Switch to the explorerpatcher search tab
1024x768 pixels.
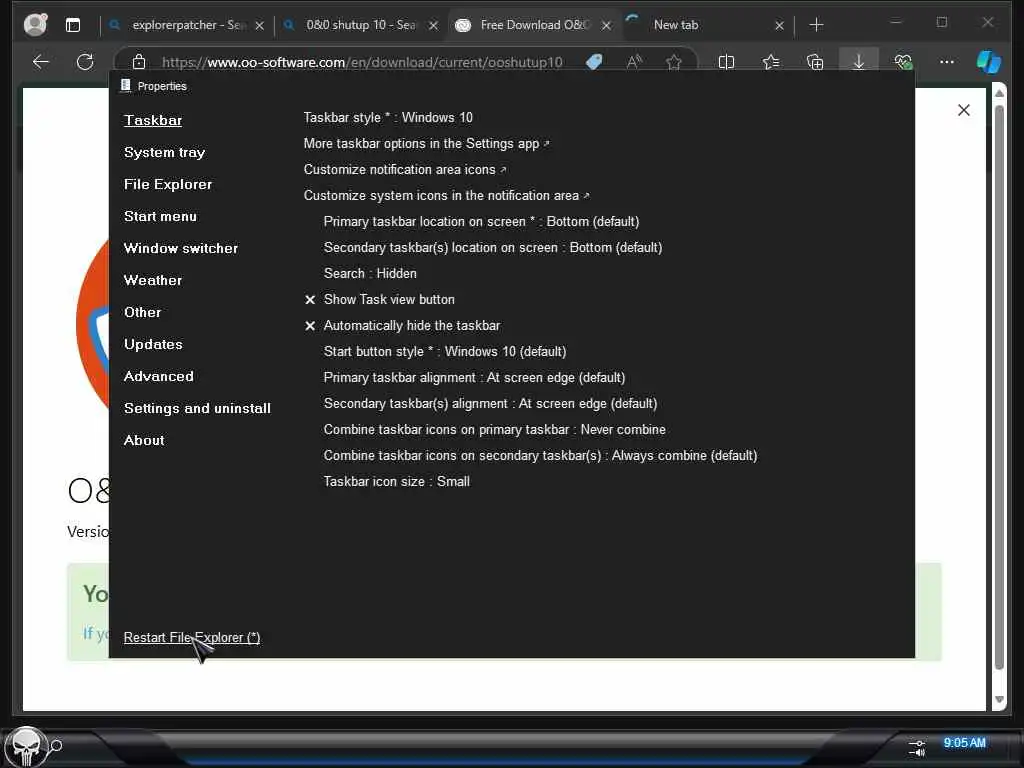[188, 25]
